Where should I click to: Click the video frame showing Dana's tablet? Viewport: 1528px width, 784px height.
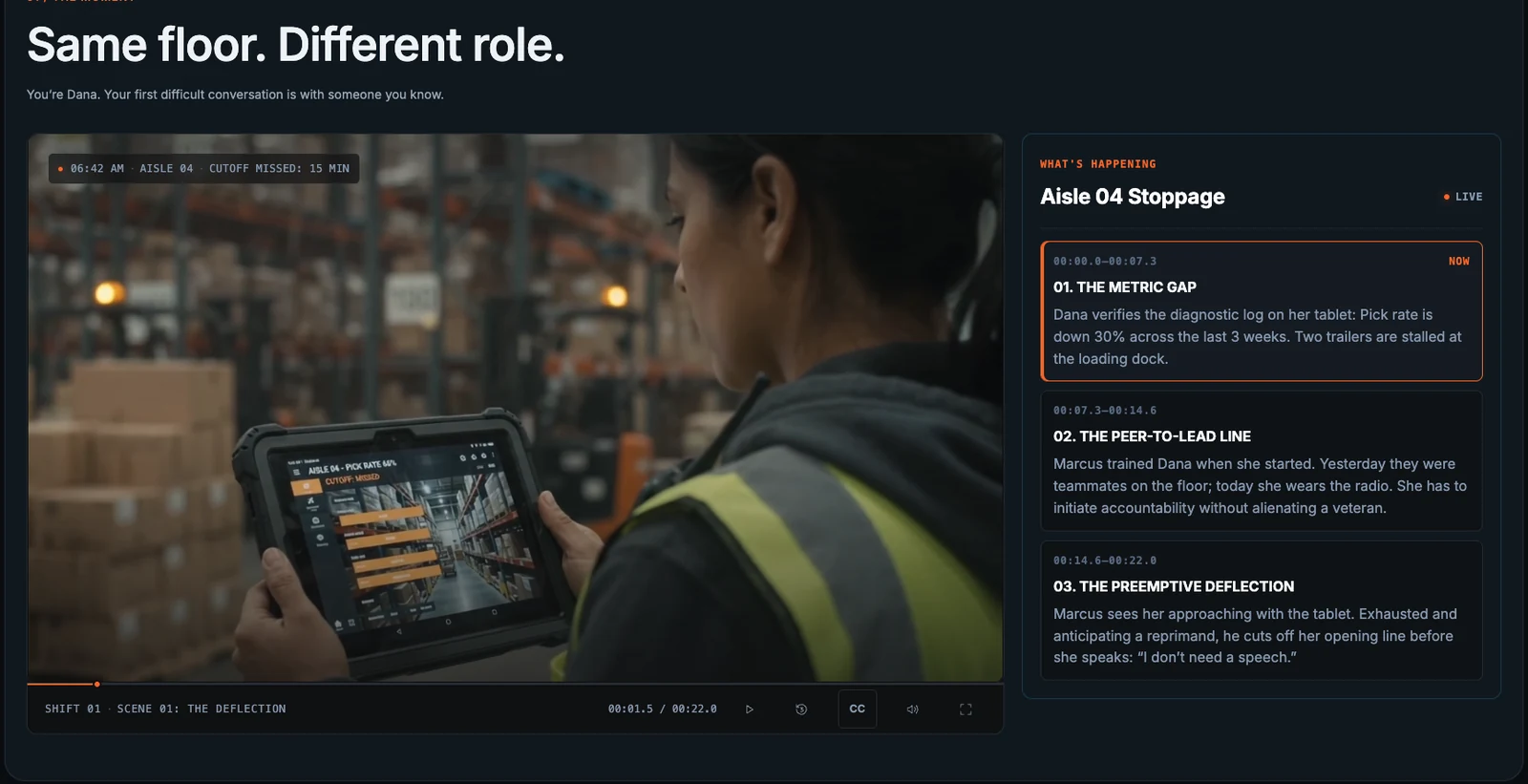click(x=515, y=408)
